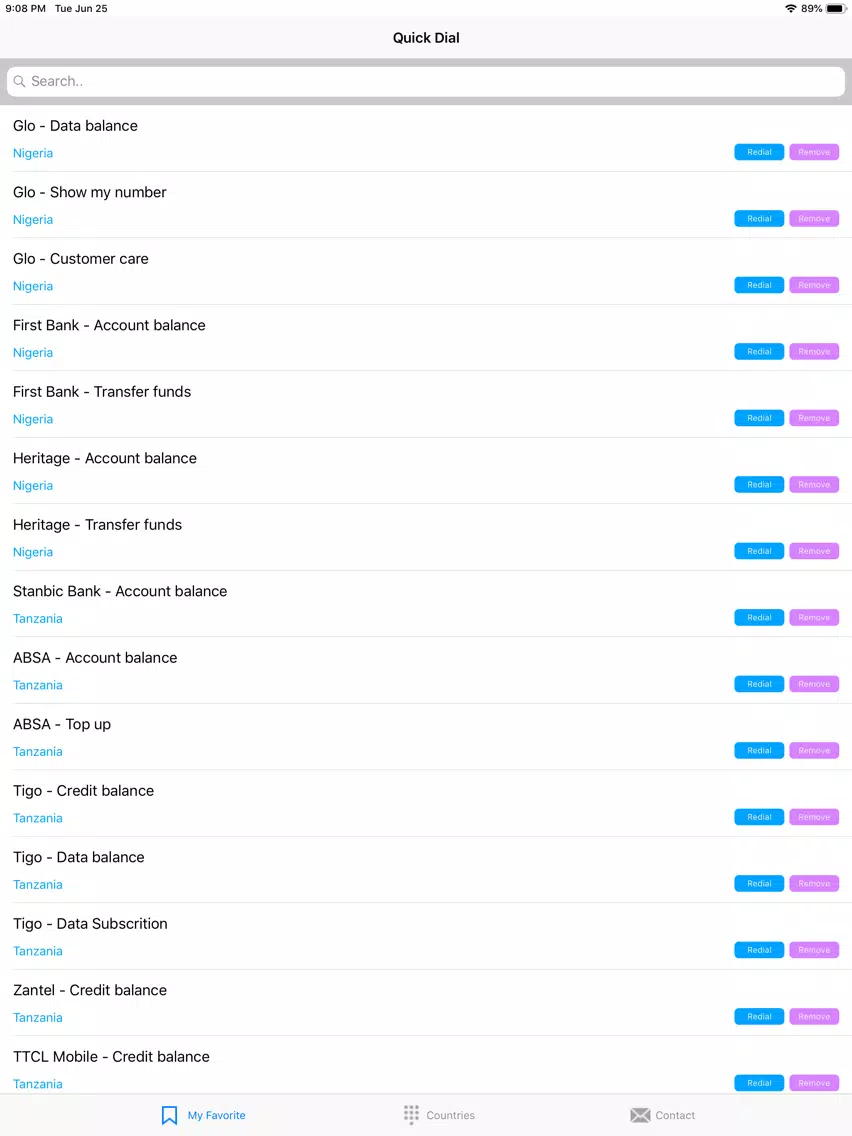Image resolution: width=852 pixels, height=1136 pixels.
Task: Remove Tigo - Data Subscrition entry
Action: [x=814, y=951]
